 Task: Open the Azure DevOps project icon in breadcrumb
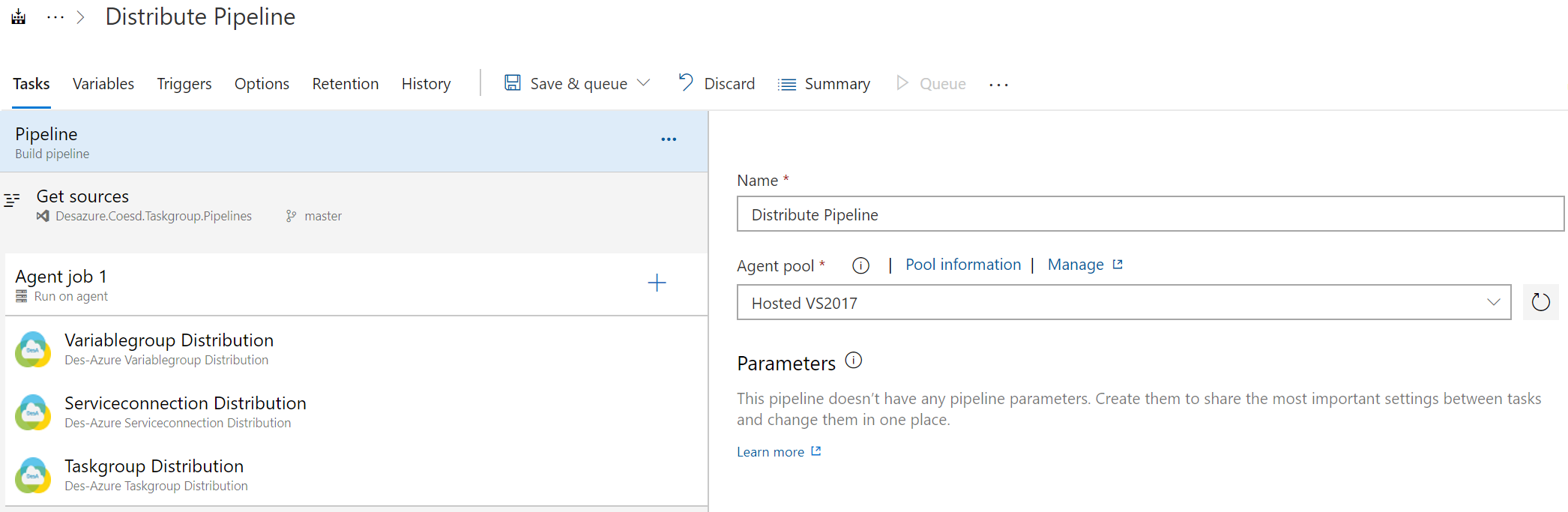click(x=19, y=16)
